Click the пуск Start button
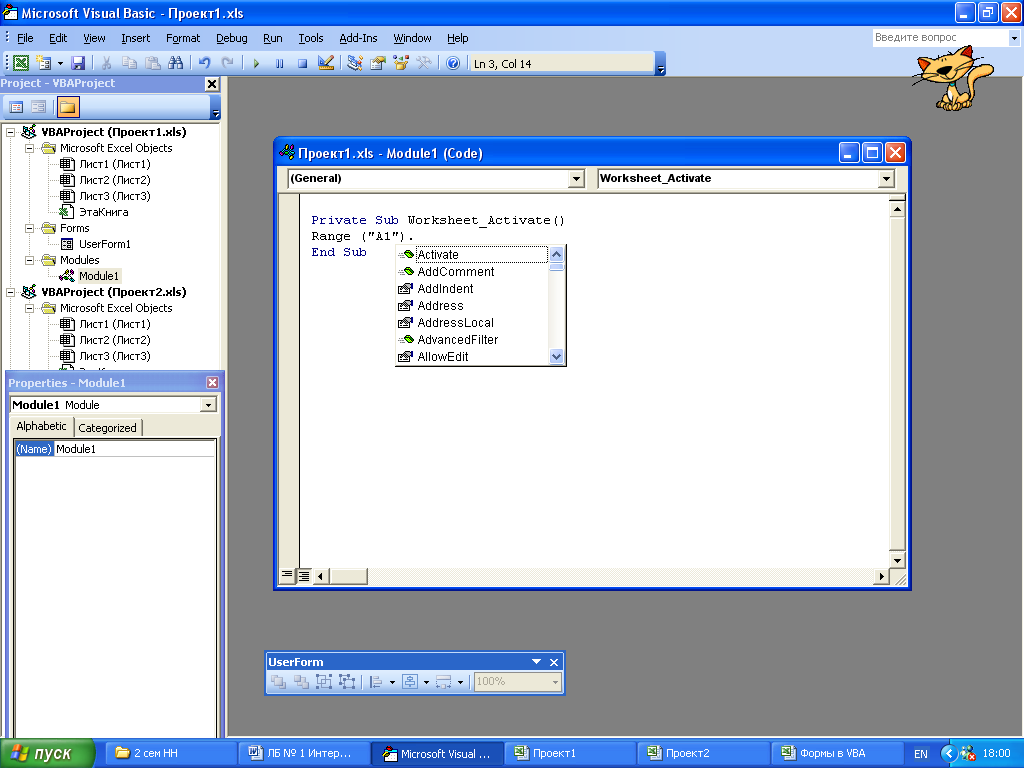Screen dimensions: 1024x768 (x=46, y=754)
